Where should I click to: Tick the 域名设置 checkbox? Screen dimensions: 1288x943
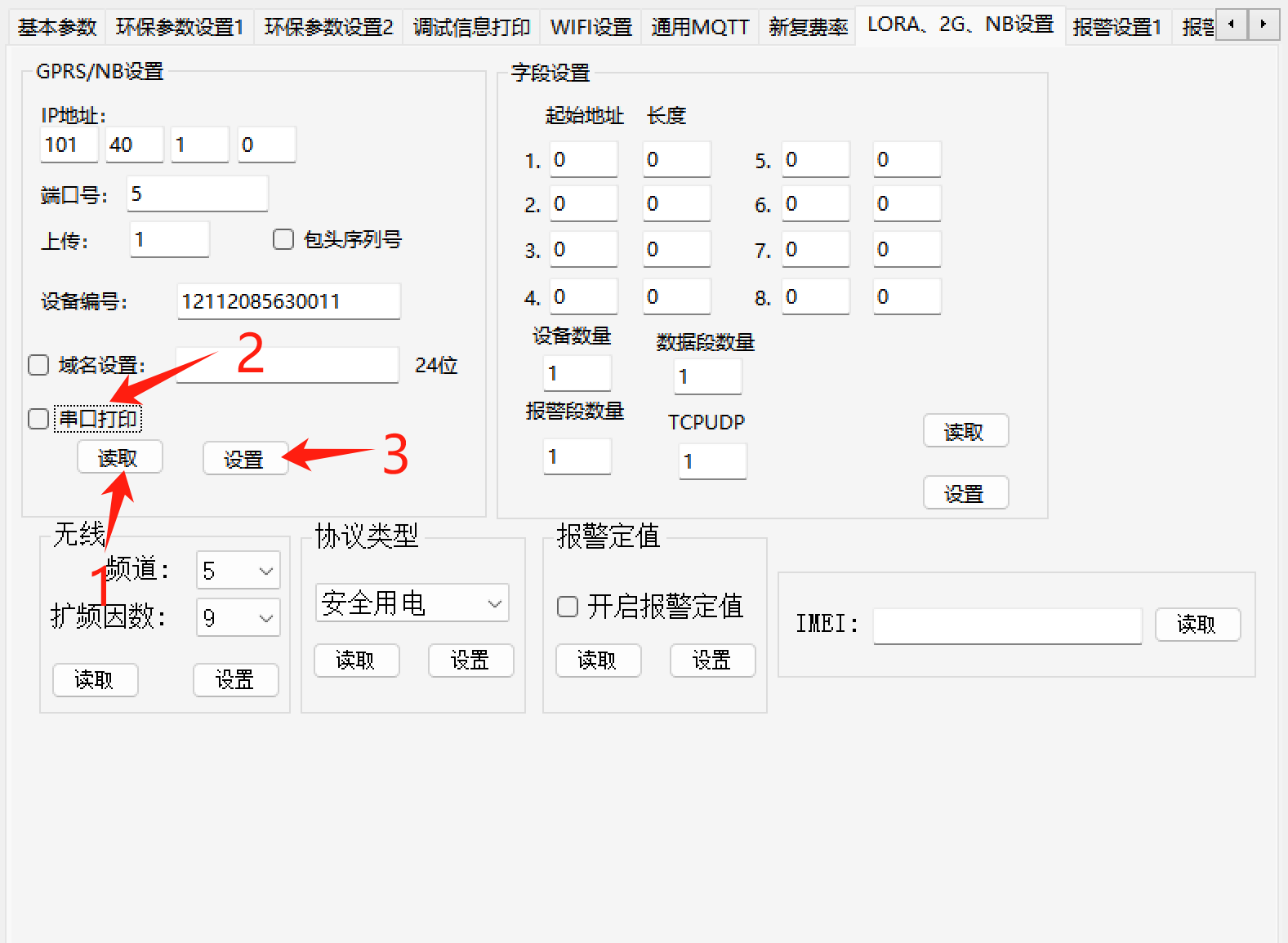click(38, 365)
